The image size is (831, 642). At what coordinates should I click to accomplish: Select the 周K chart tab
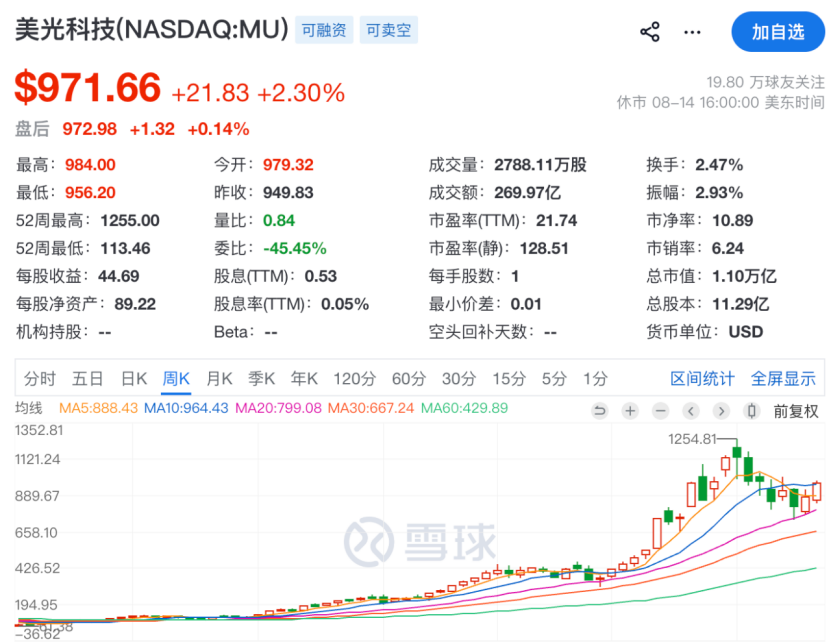tap(176, 379)
